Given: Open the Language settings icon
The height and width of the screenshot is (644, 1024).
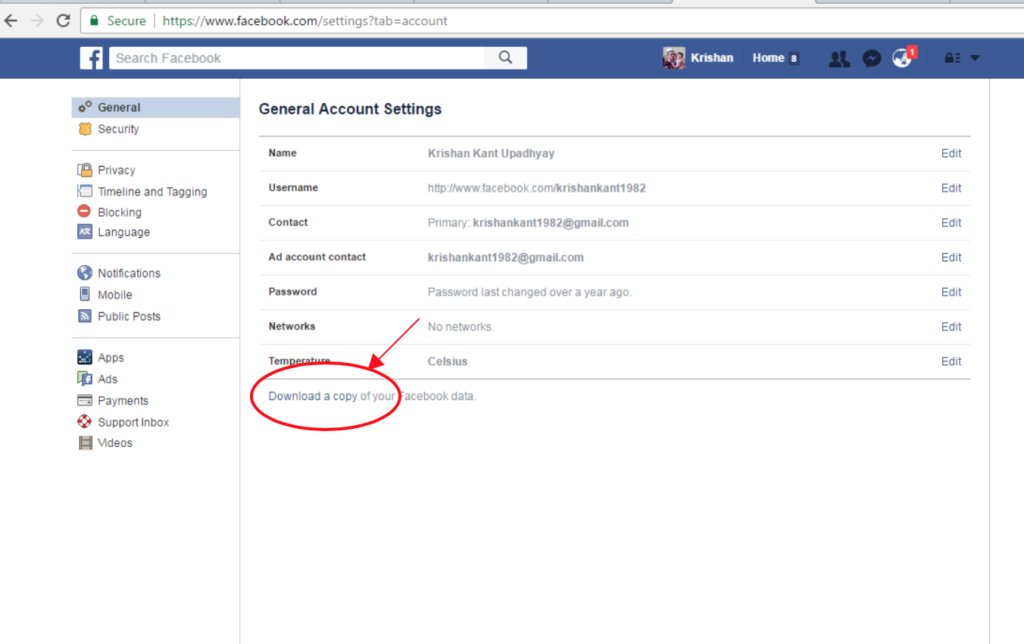Looking at the screenshot, I should point(85,232).
